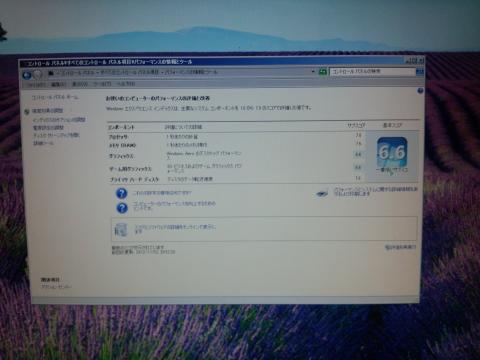Click the subscore column header
Screen dimensions: 480x360
click(356, 125)
